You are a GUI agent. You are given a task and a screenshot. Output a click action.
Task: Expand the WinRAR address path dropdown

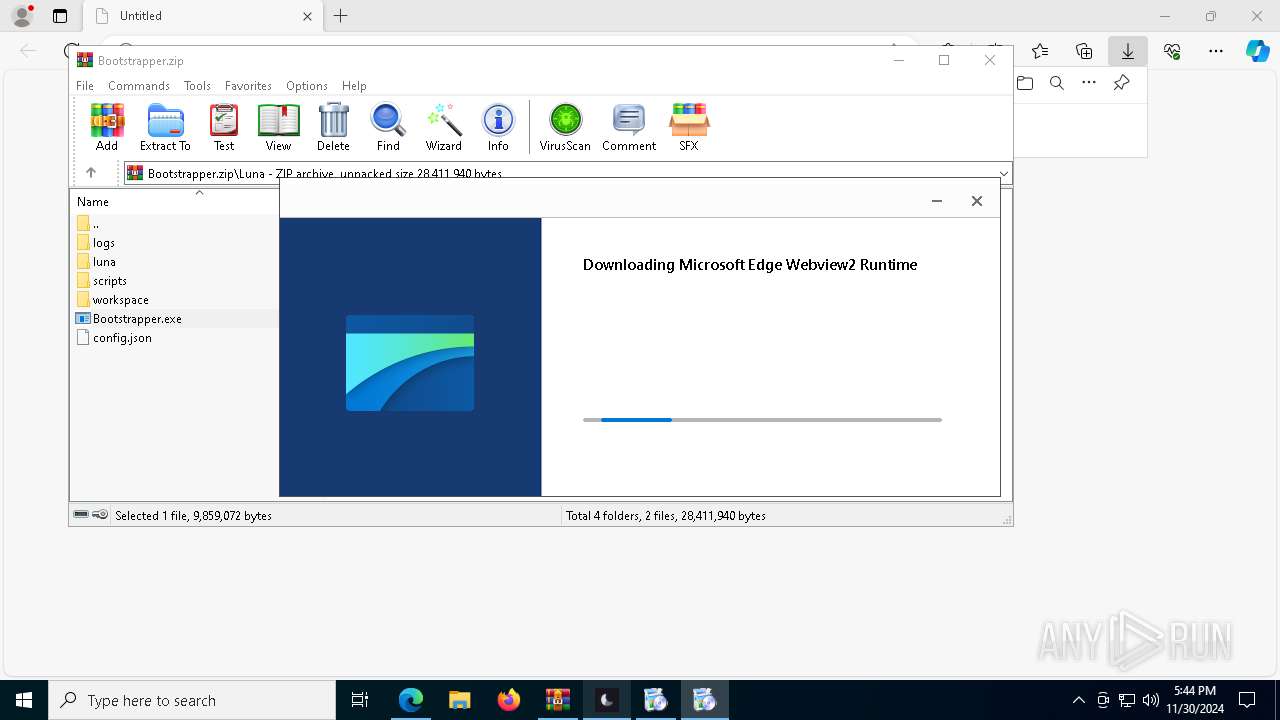(x=1003, y=174)
